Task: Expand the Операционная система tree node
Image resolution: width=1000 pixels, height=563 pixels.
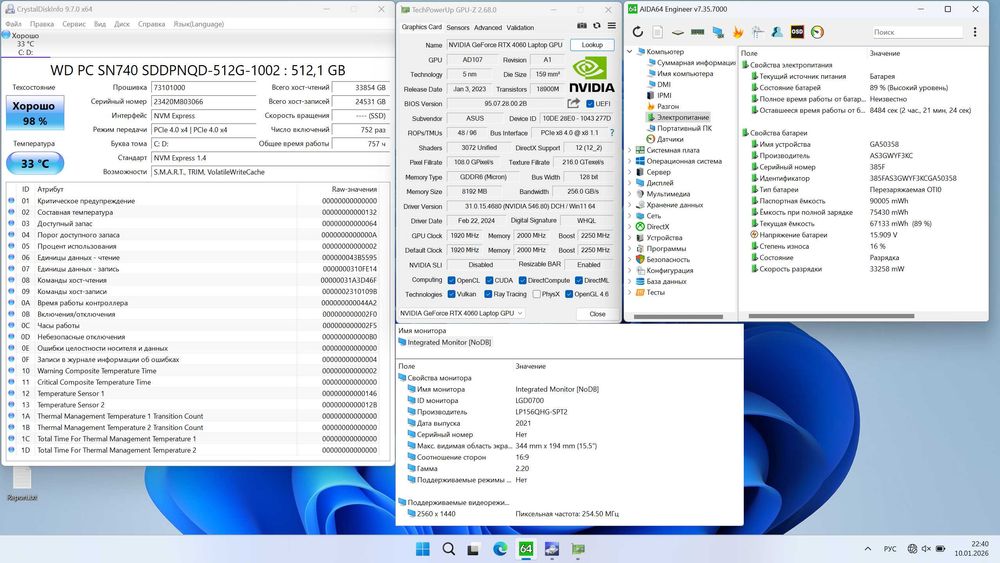Action: click(630, 161)
